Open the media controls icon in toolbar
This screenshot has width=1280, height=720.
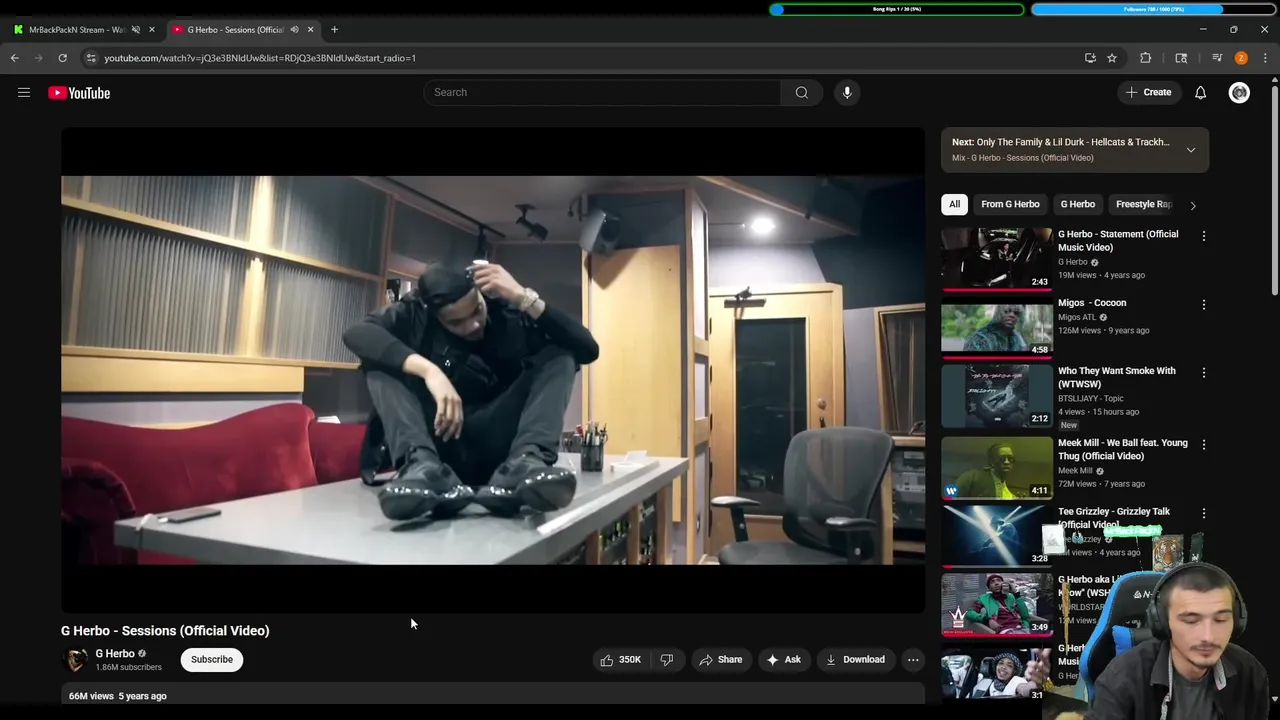click(1217, 58)
